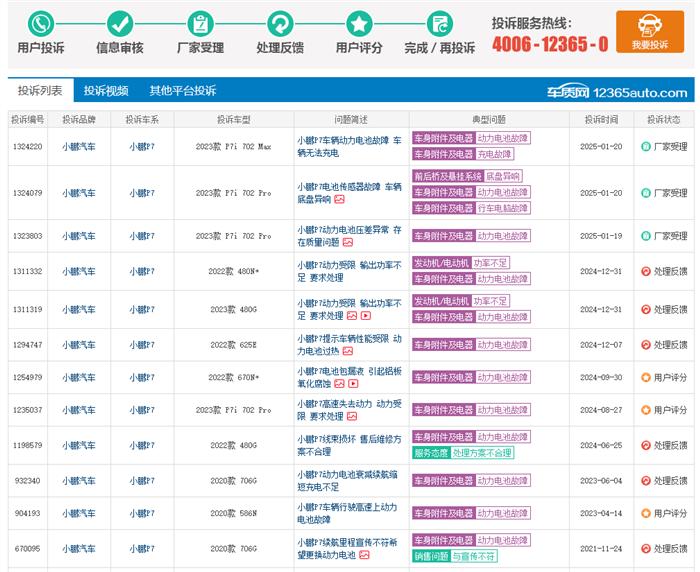Image resolution: width=700 pixels, height=572 pixels.
Task: Play video icon on complaint 1254979 description
Action: (353, 384)
